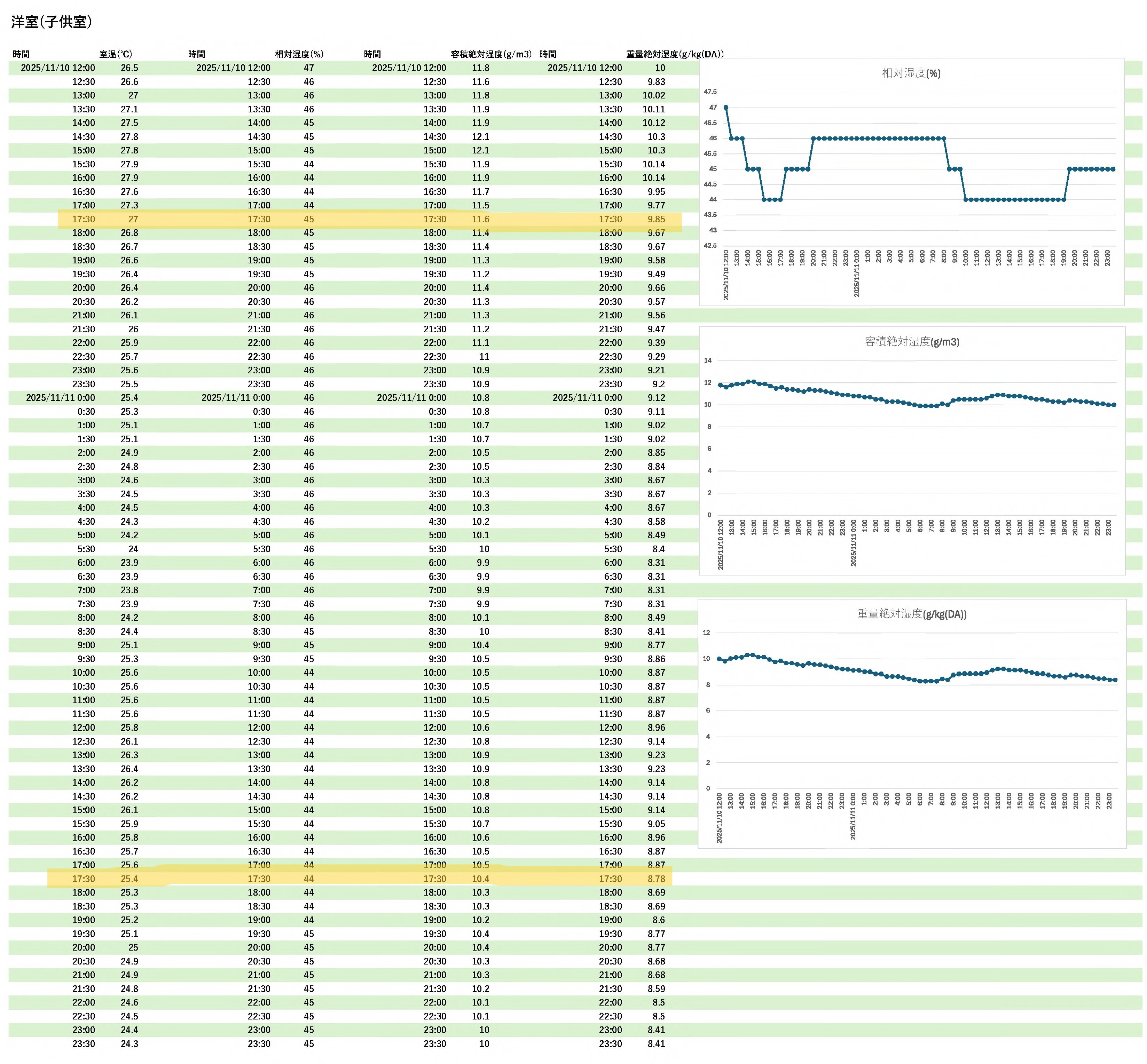Image resolution: width=1147 pixels, height=1064 pixels.
Task: Select volumetric humidity value 12.1 at 14:30
Action: 480,137
